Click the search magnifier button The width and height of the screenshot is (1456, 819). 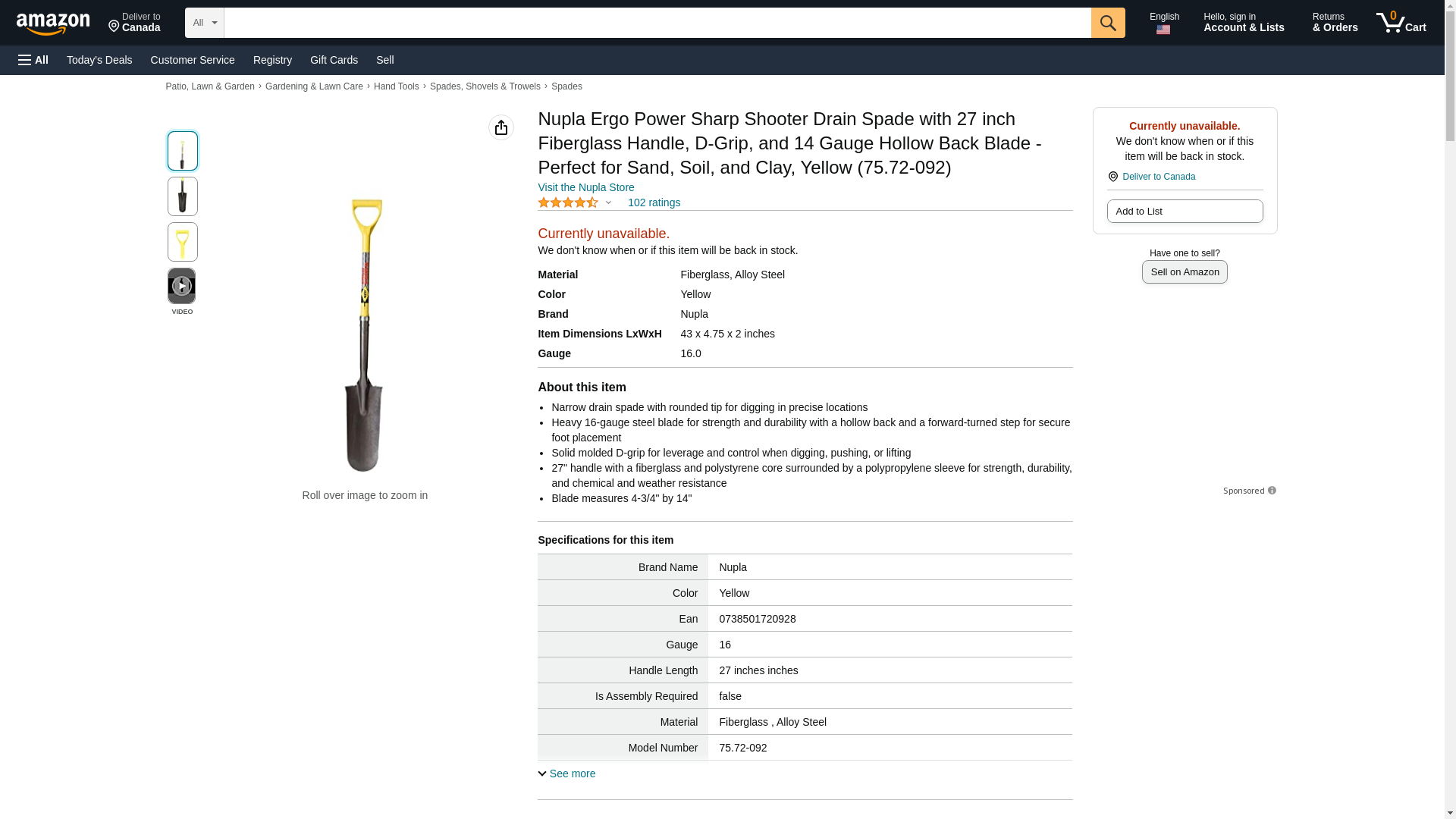pyautogui.click(x=1108, y=23)
